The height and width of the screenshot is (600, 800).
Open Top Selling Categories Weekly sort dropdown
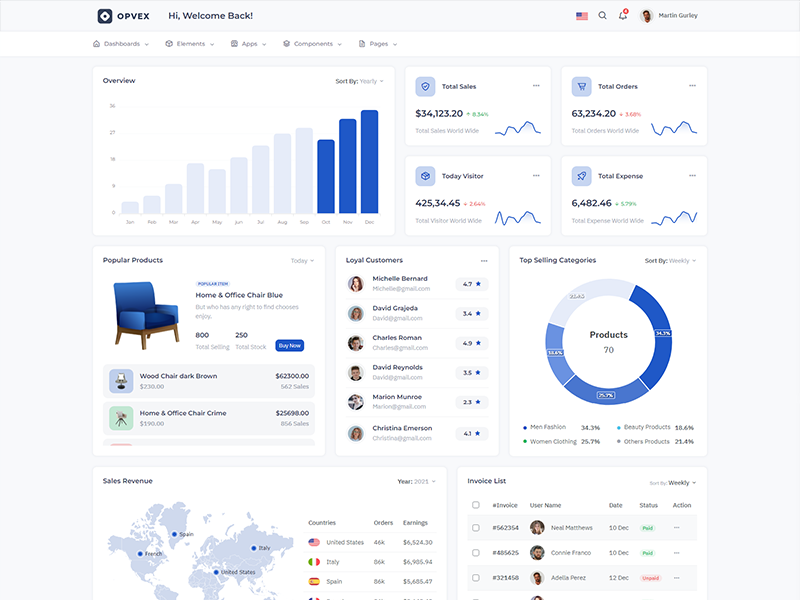point(670,261)
